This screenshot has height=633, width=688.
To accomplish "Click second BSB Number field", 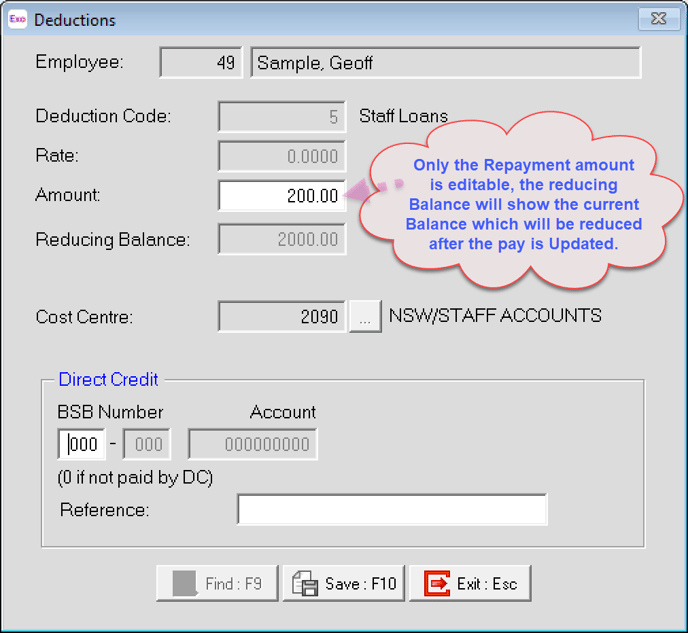I will coord(147,444).
